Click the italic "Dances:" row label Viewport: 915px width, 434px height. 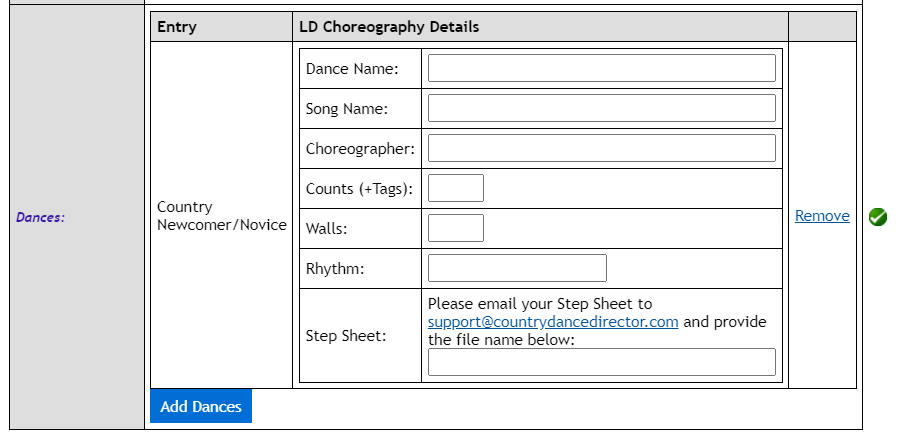[x=40, y=216]
